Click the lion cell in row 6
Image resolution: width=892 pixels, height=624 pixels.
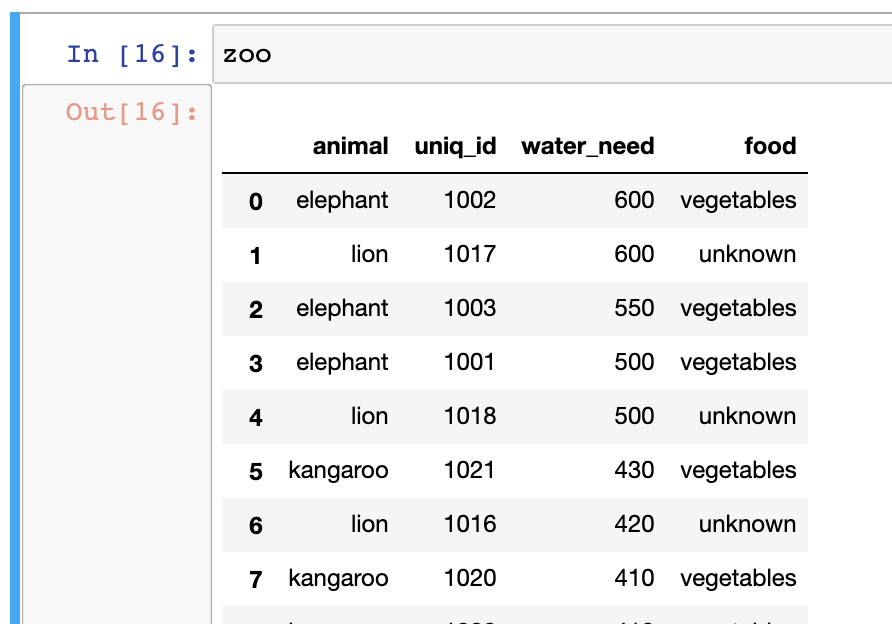(x=369, y=524)
